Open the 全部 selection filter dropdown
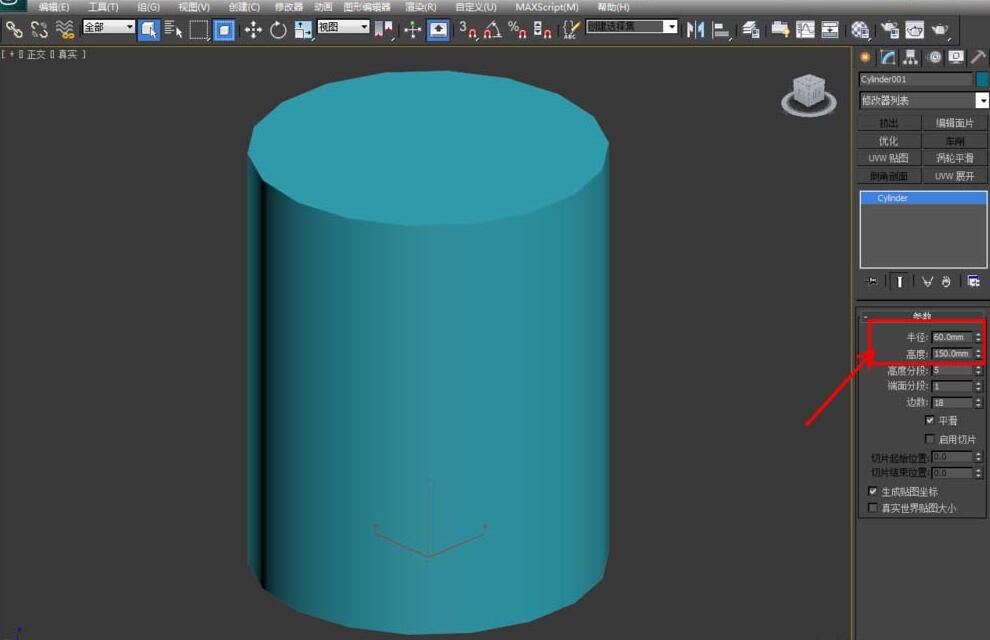The height and width of the screenshot is (640, 990). click(x=109, y=27)
